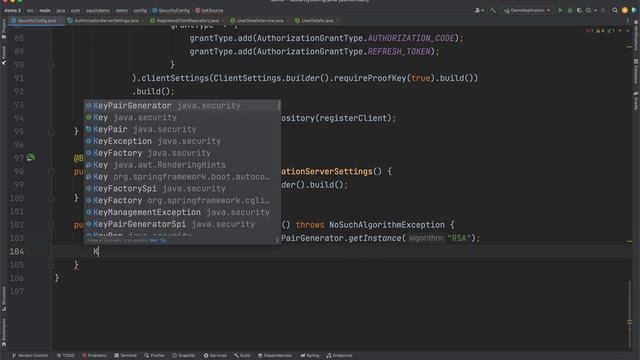Click the demo 2 project breadcrumb
This screenshot has width=640, height=360.
click(x=12, y=10)
